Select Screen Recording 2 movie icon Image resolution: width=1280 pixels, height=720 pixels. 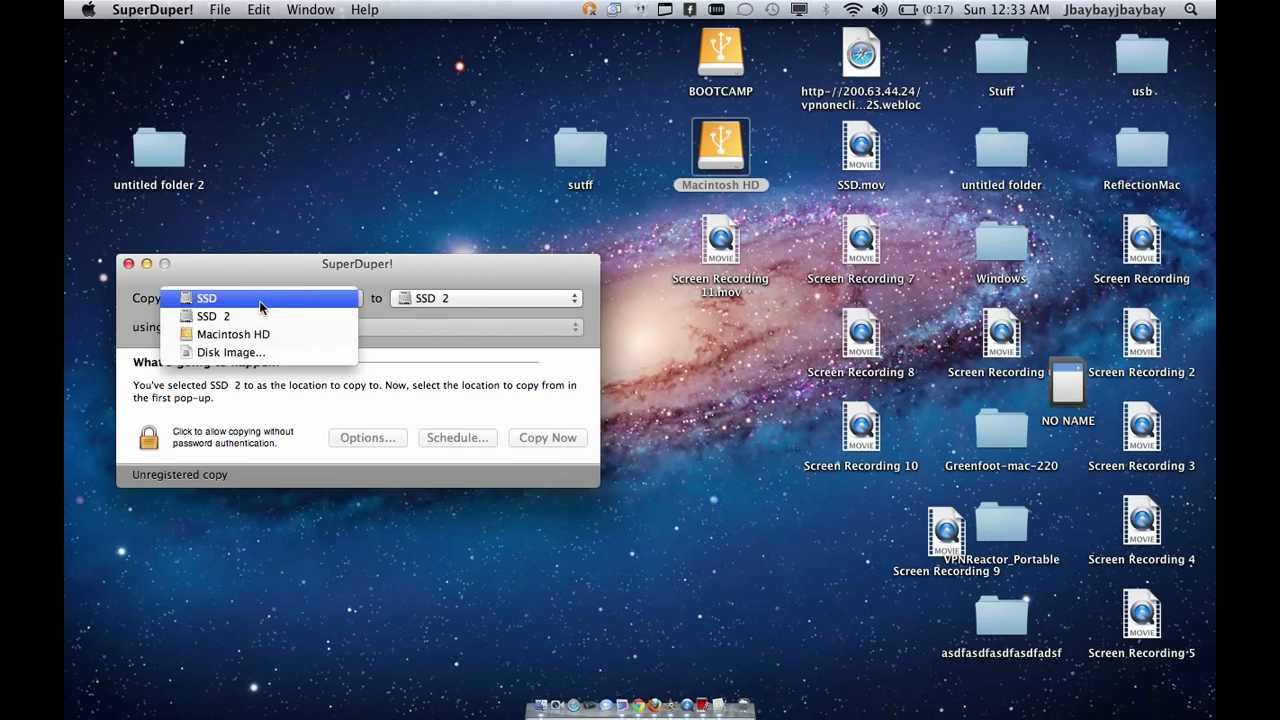[x=1141, y=333]
